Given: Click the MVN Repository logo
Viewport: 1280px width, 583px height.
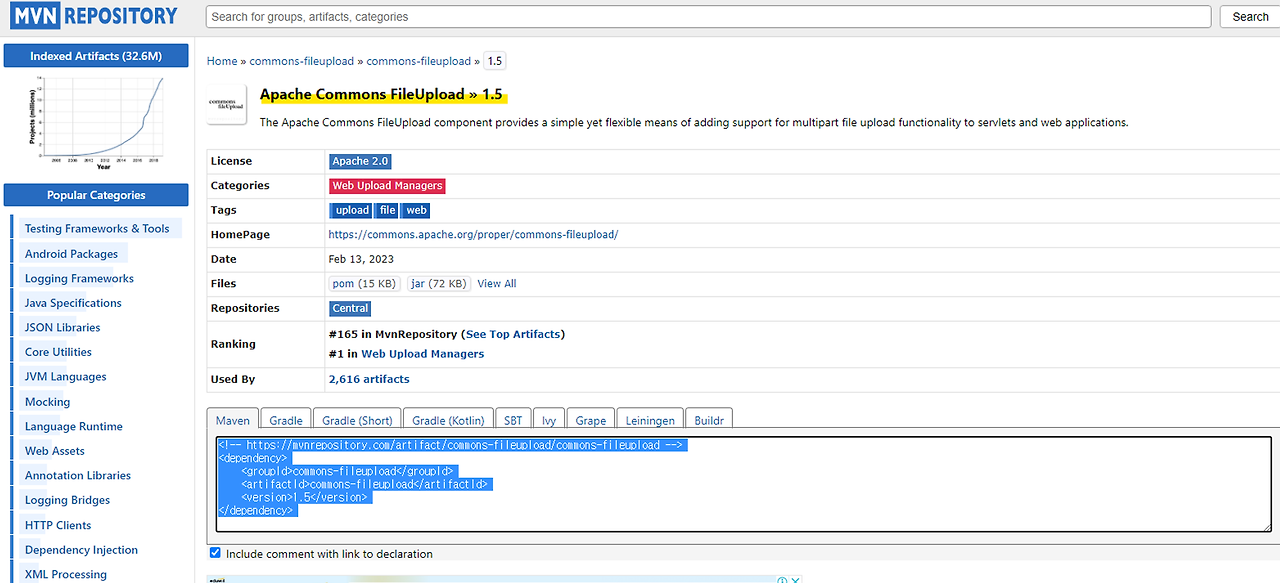Looking at the screenshot, I should (x=95, y=16).
